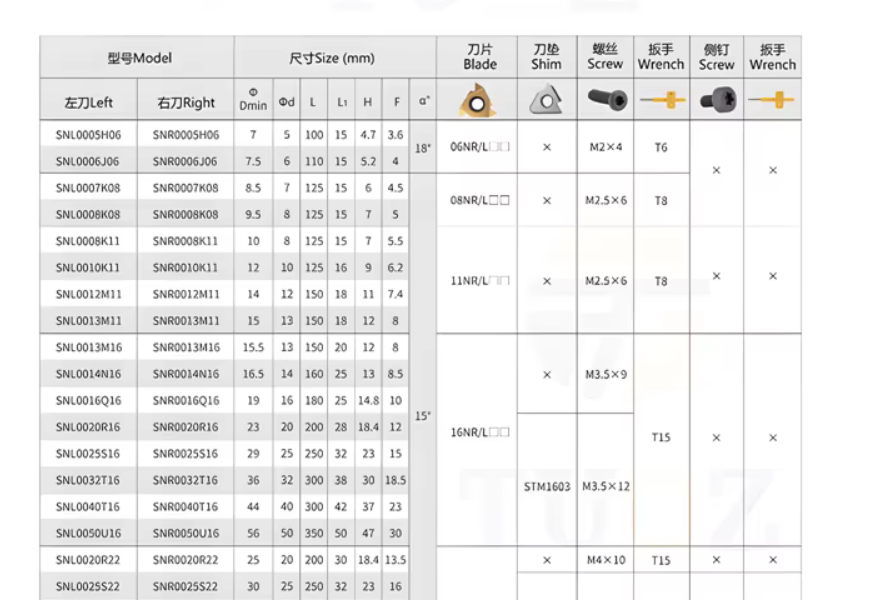Select right model SNR0032T16

pos(185,480)
